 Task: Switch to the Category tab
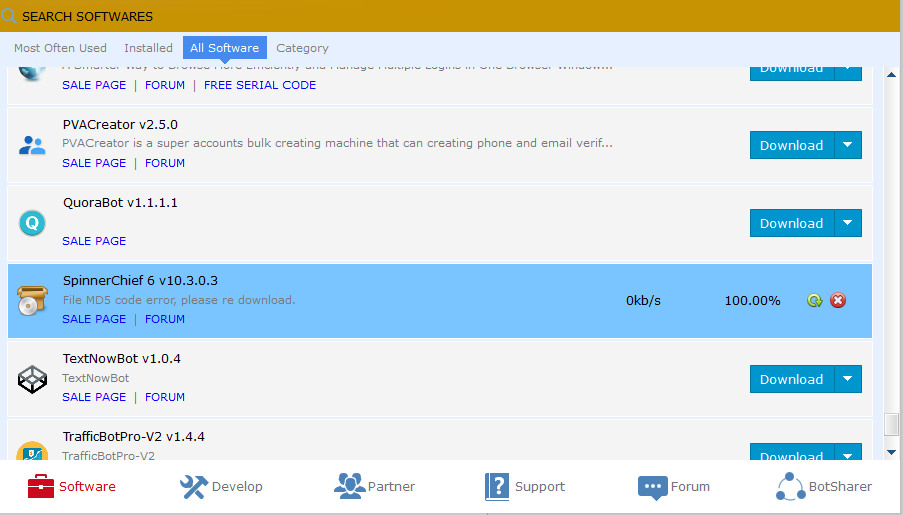[x=302, y=48]
